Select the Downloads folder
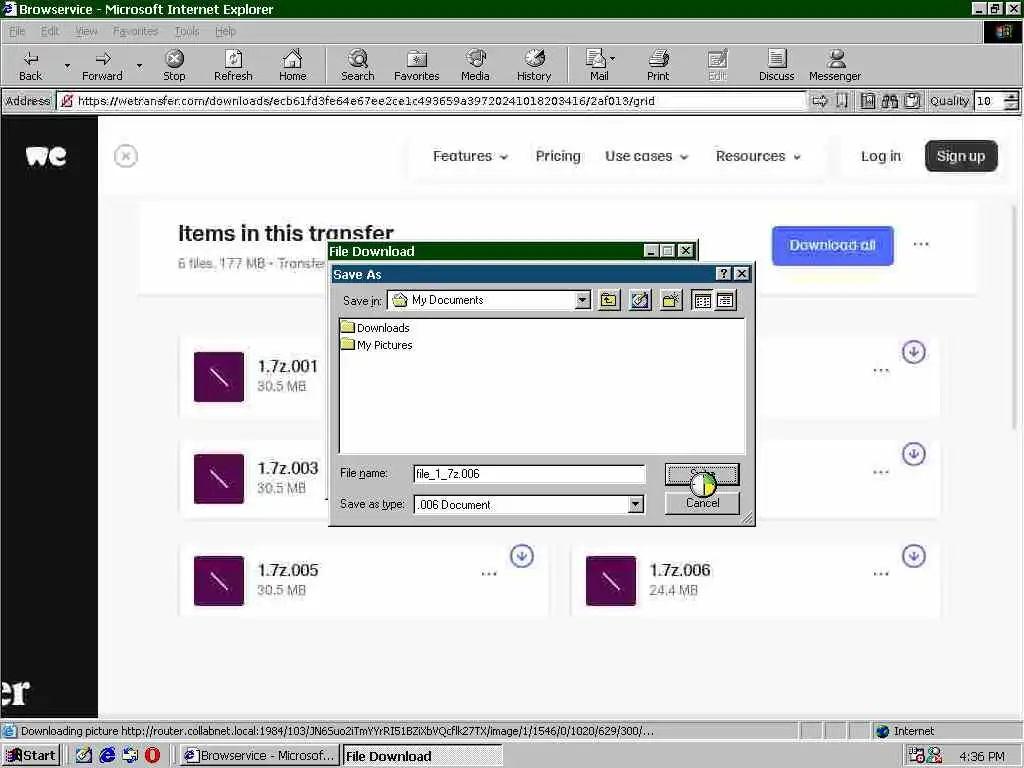This screenshot has height=768, width=1024. point(376,328)
